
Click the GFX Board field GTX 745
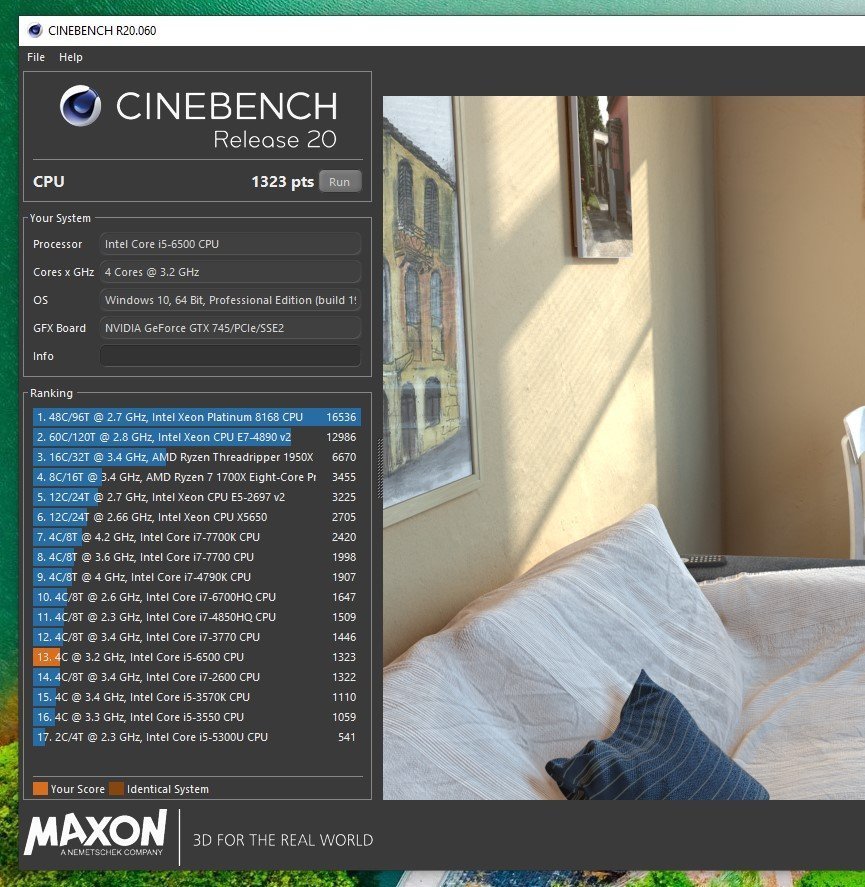[230, 328]
